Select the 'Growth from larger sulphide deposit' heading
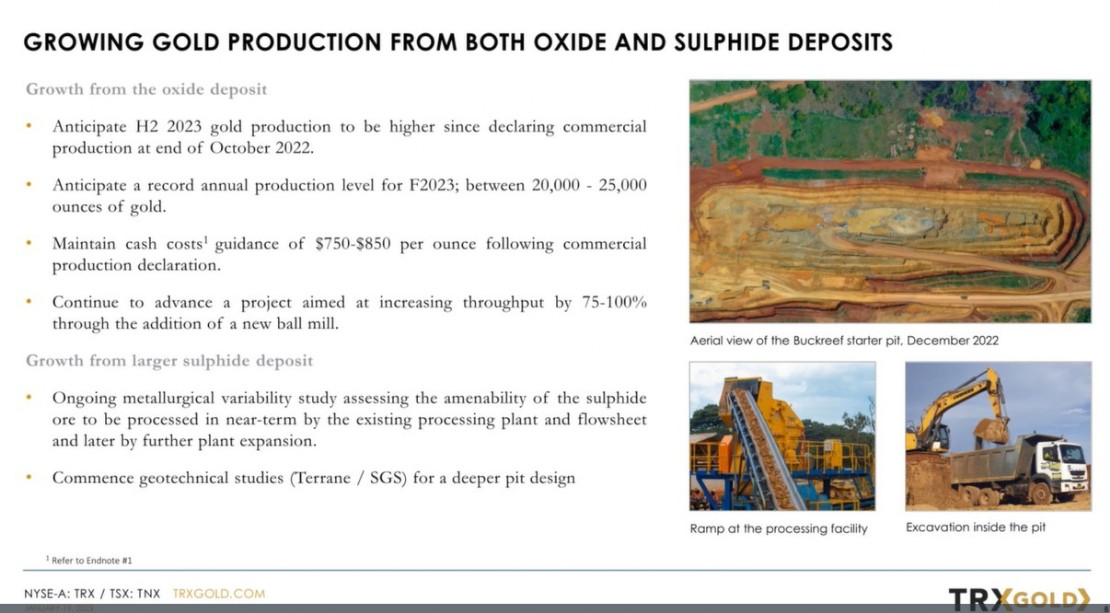This screenshot has width=1110, height=613. 169,360
